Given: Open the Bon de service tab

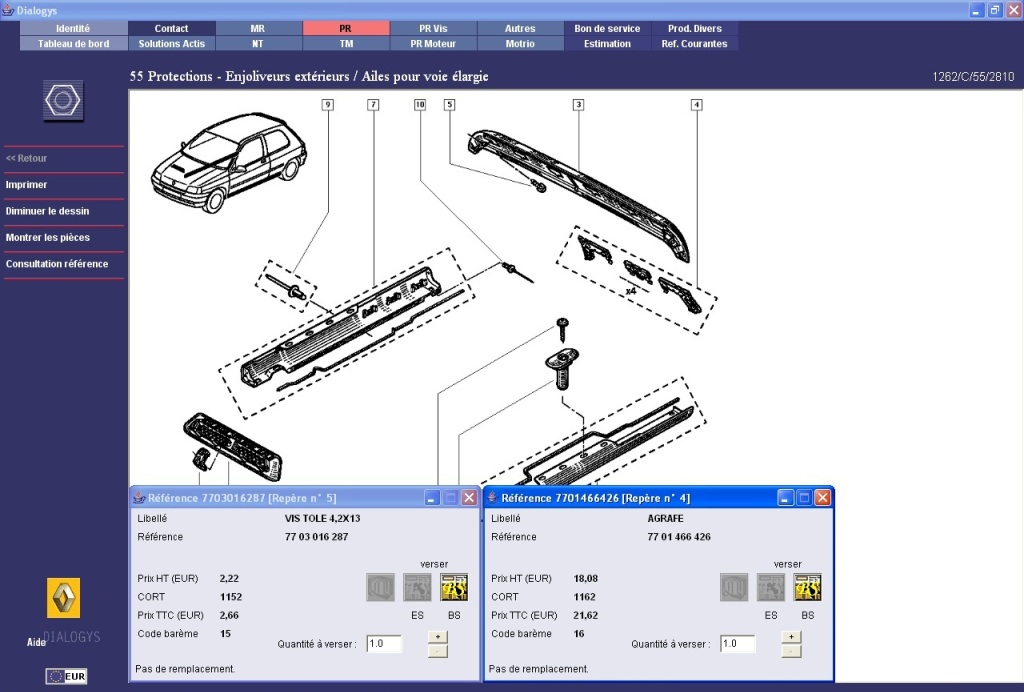Looking at the screenshot, I should 607,29.
